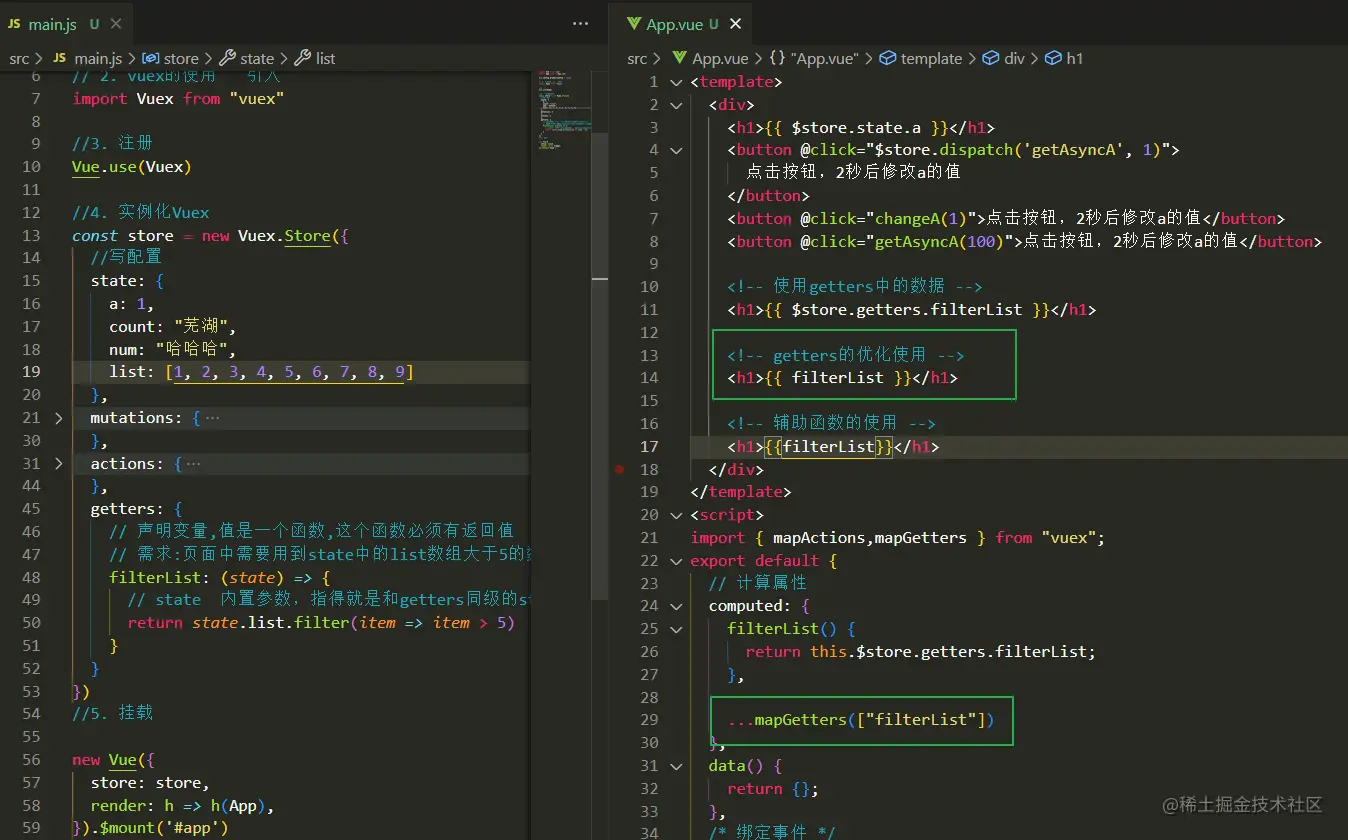Collapse the div fold arrow on line 2
Viewport: 1348px width, 840px height.
click(676, 105)
